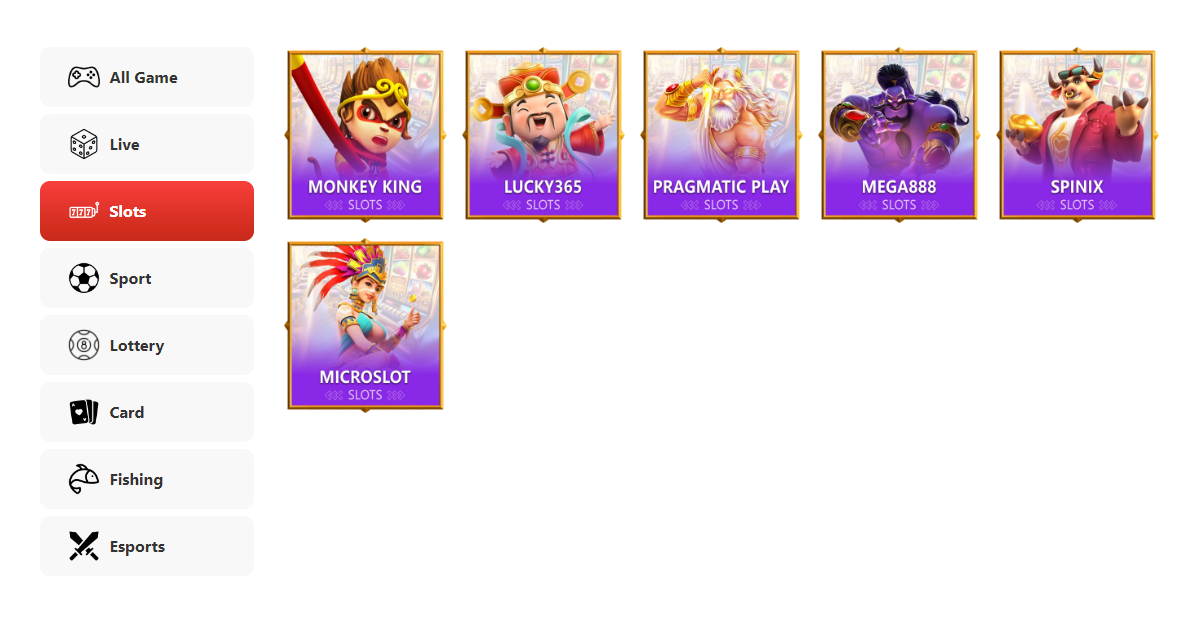Select the Microslot provider card
The height and width of the screenshot is (620, 1202).
point(365,325)
